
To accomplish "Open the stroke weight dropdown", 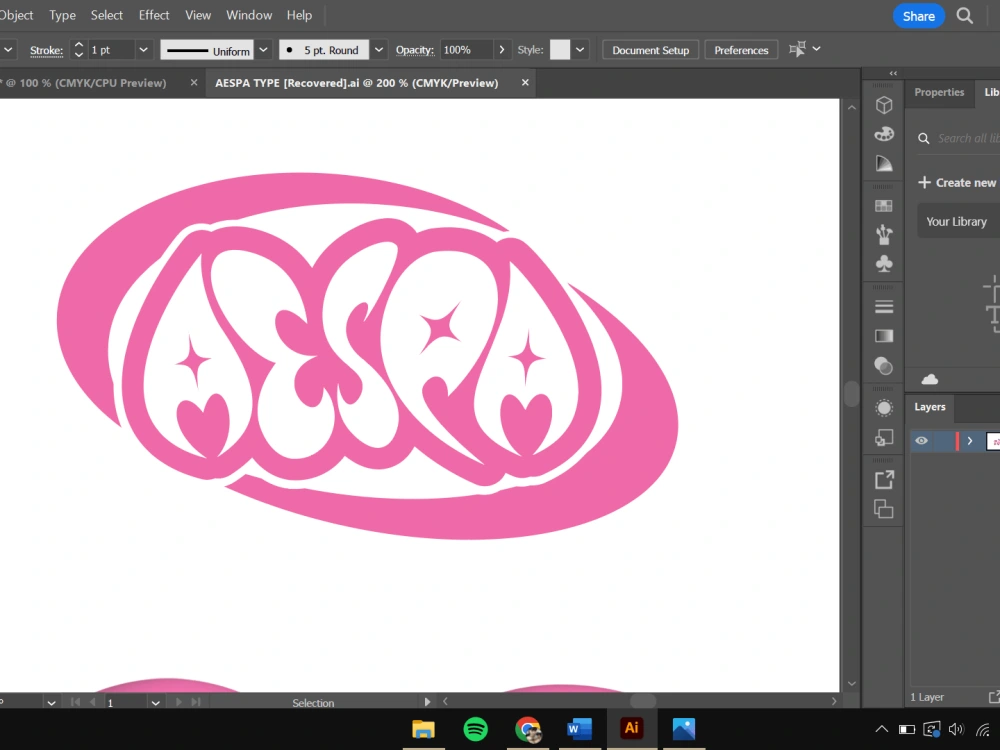I will [143, 49].
